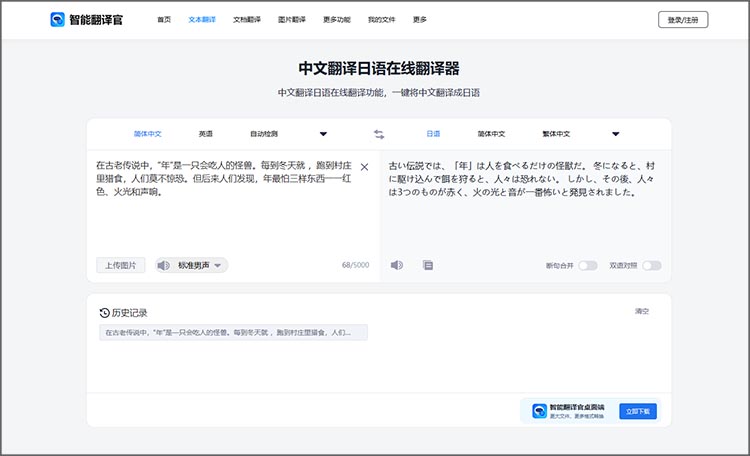Open 文档翻译 in the top navigation
The image size is (750, 456).
pos(247,20)
